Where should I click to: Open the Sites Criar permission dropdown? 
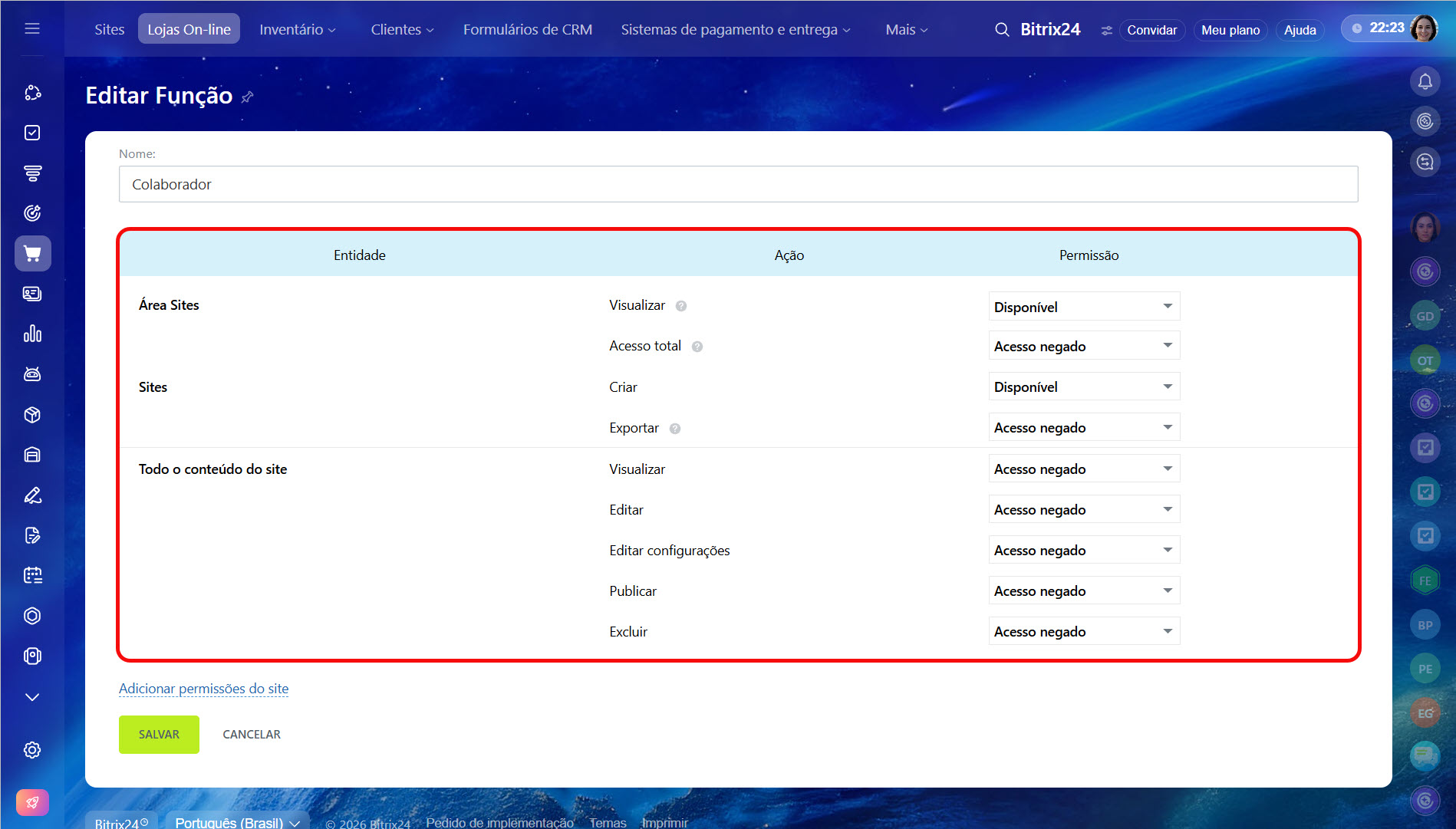coord(1083,387)
